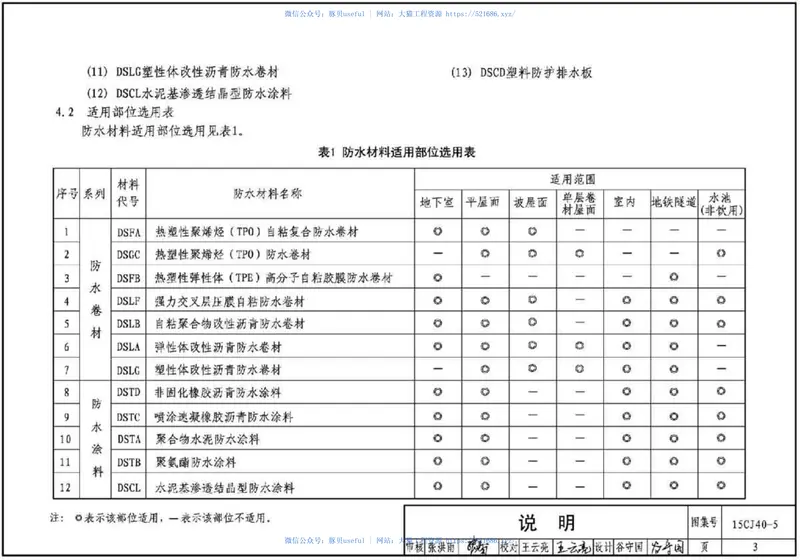Select the heading 4.2 适用部位选用表
Image resolution: width=800 pixels, height=560 pixels.
tap(115, 112)
